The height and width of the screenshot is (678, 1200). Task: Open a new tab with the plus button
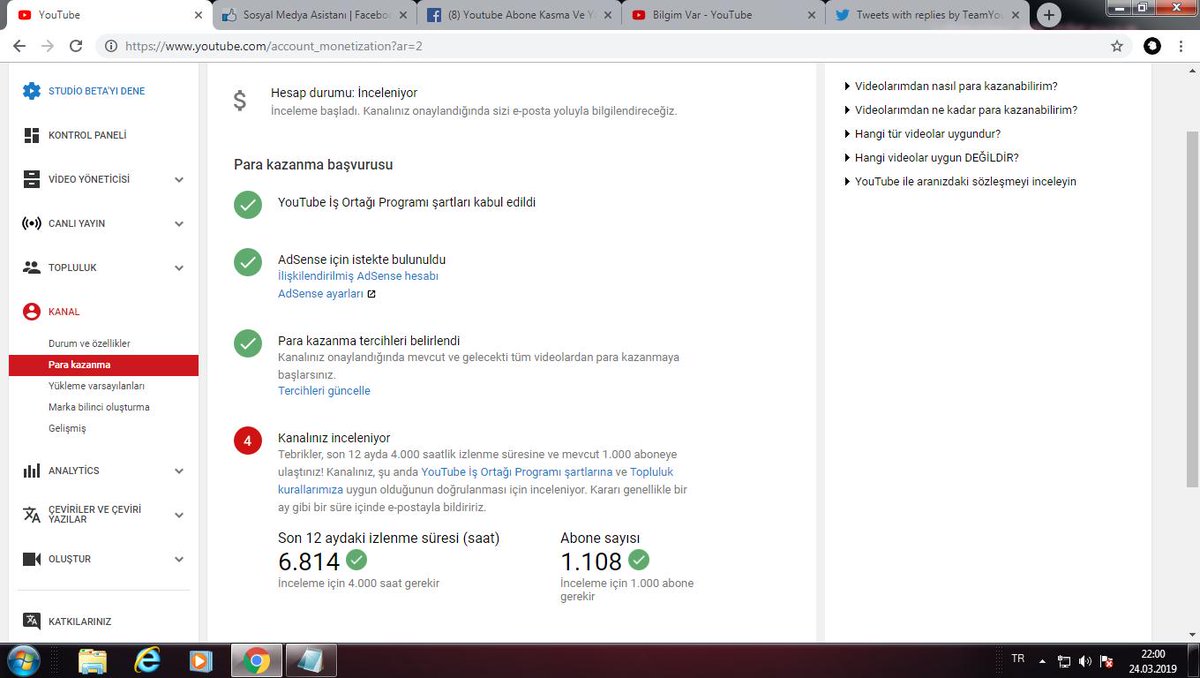(1049, 15)
